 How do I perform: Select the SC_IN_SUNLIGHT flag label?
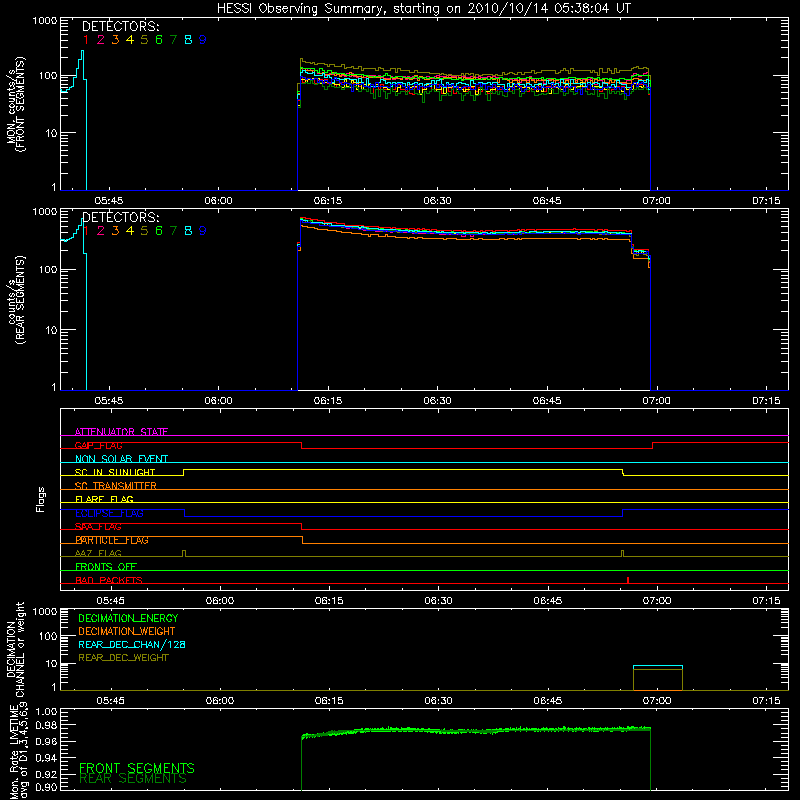tap(115, 472)
